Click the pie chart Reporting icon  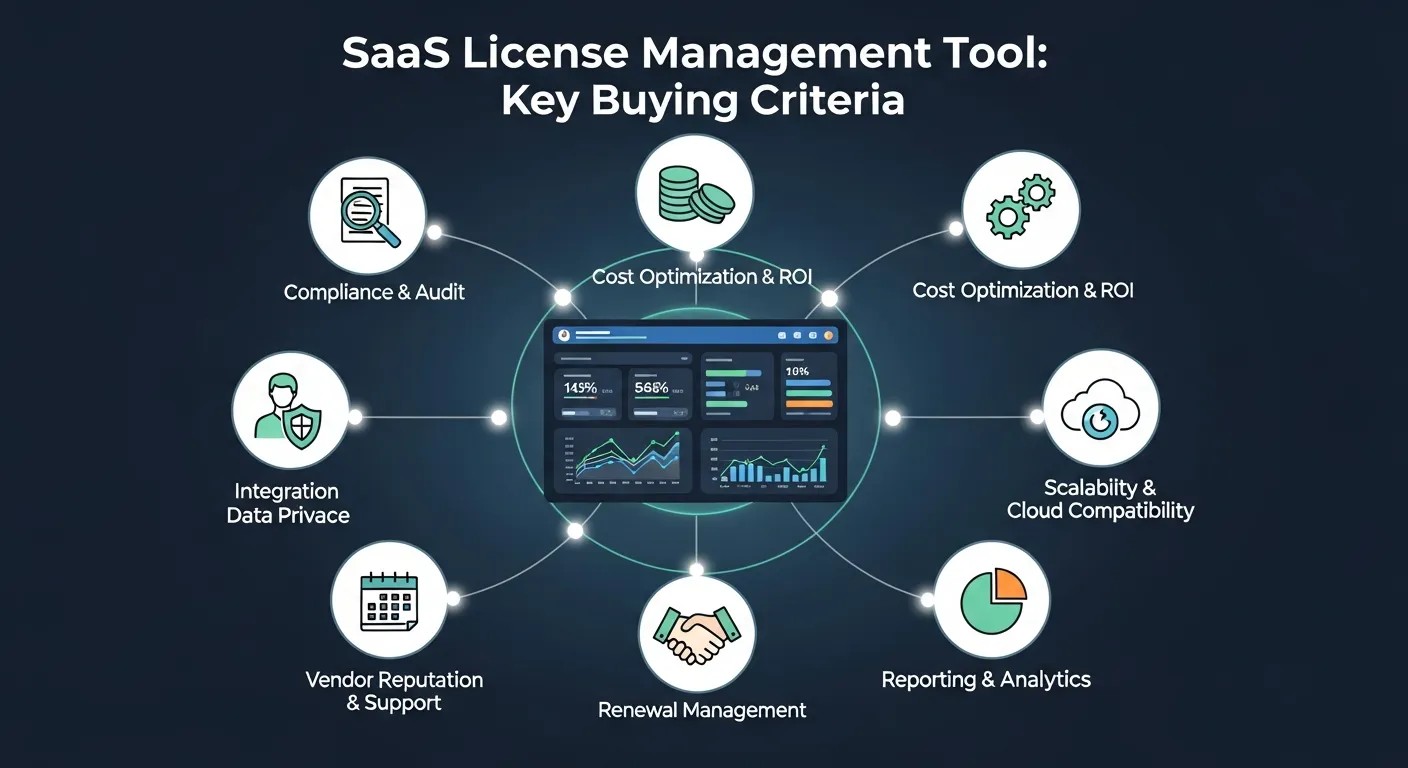(993, 599)
